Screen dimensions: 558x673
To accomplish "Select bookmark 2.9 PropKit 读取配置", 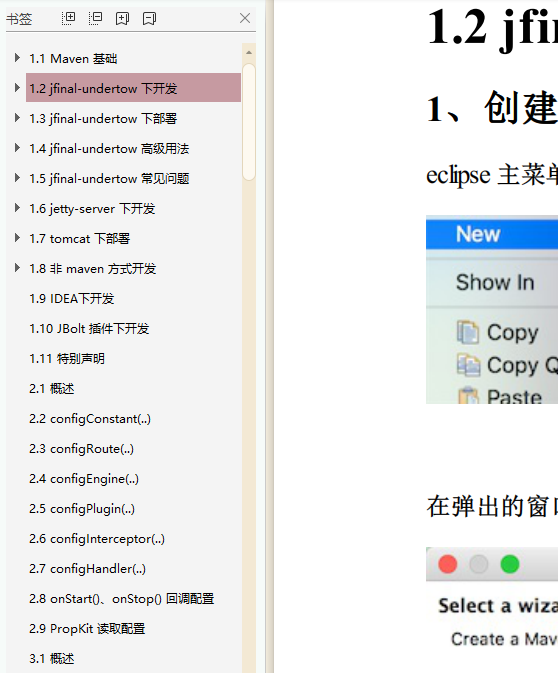I will 87,629.
